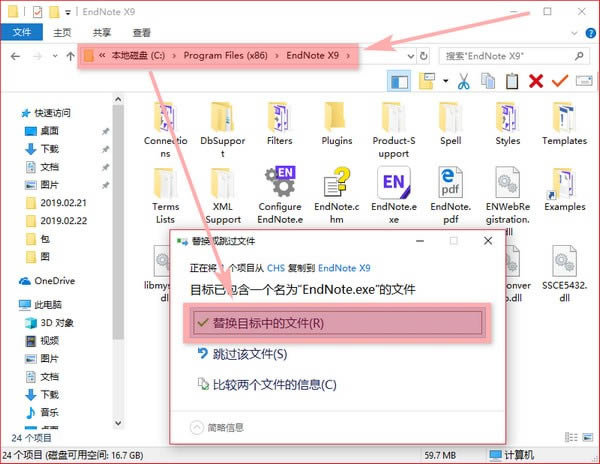Select 快速访问 in navigation pane

pyautogui.click(x=46, y=113)
